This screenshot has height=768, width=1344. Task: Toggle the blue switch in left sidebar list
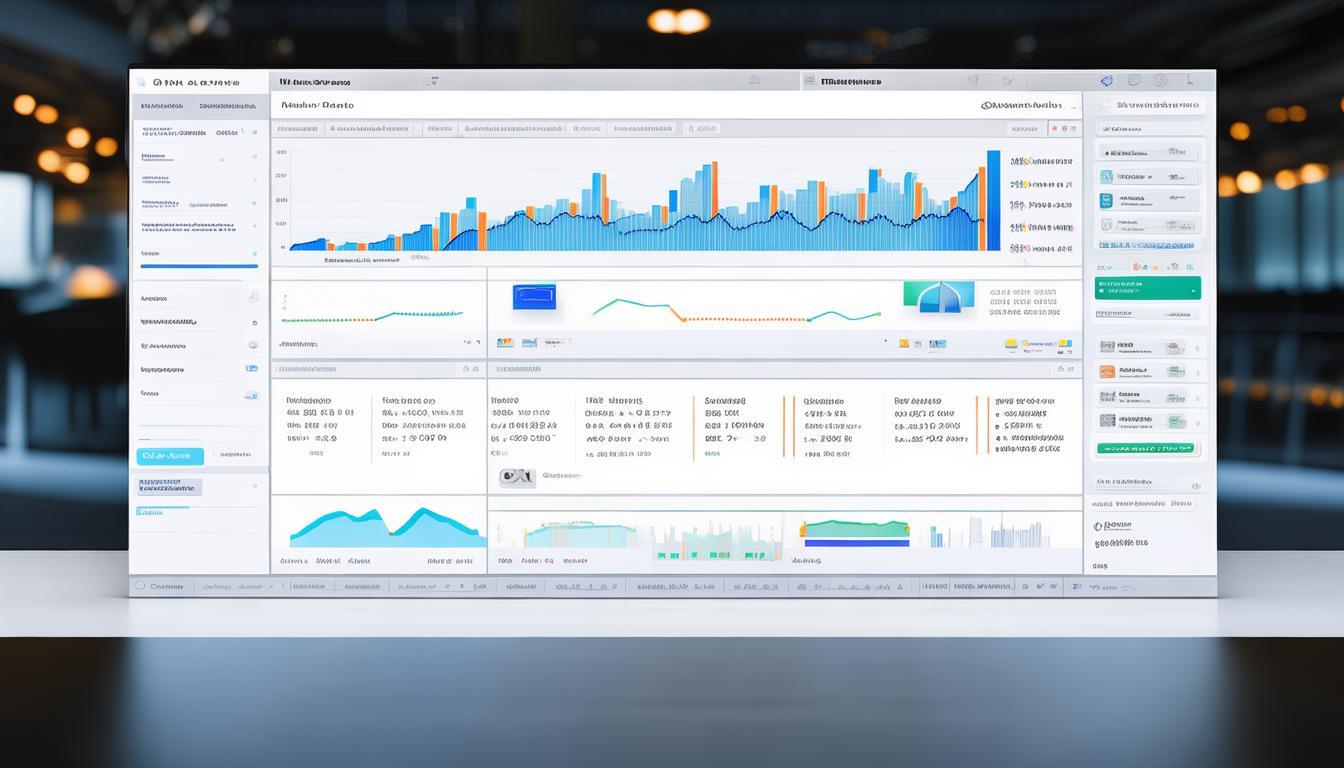pos(252,369)
